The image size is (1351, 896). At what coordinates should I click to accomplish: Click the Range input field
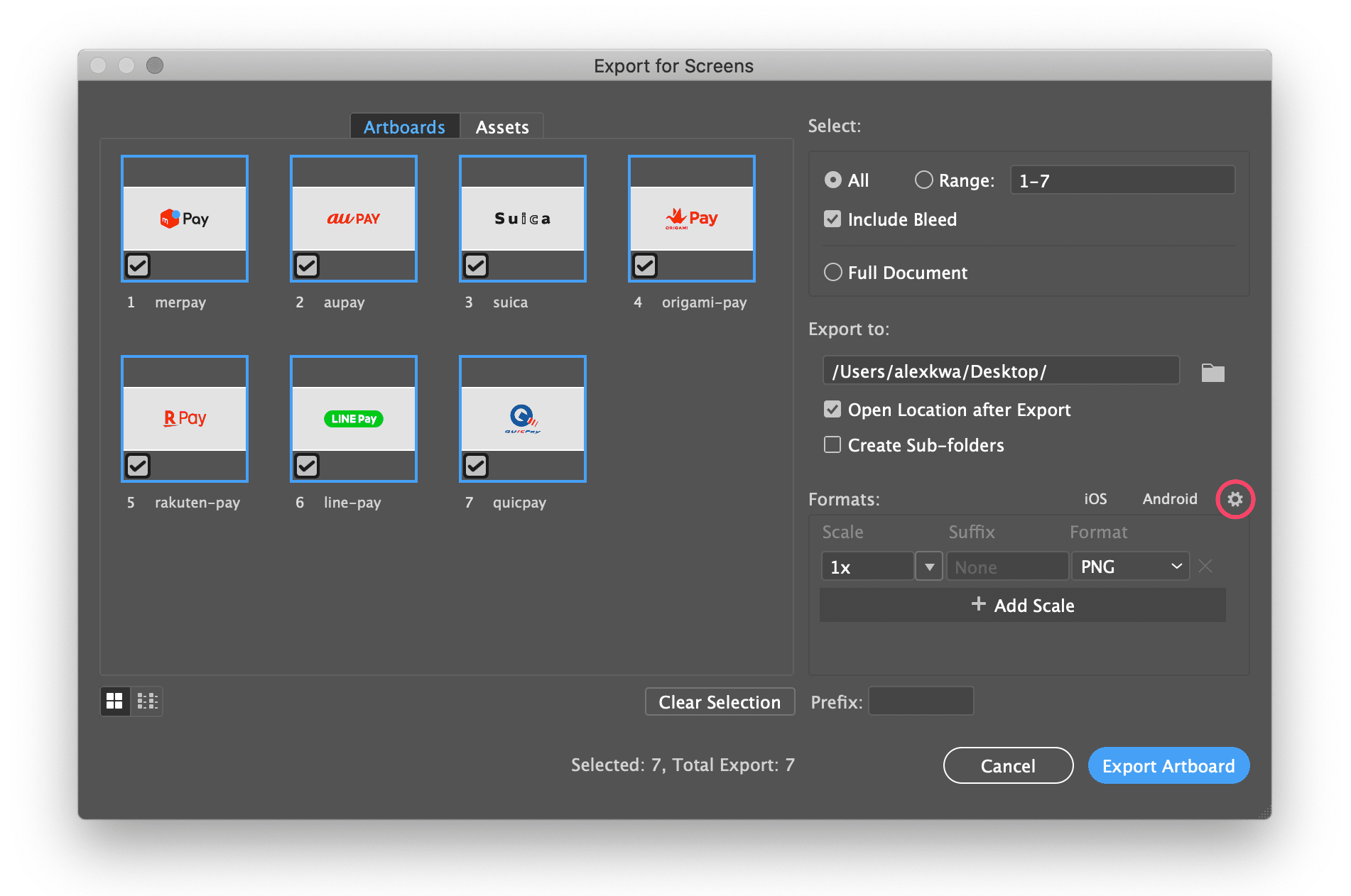(1122, 180)
